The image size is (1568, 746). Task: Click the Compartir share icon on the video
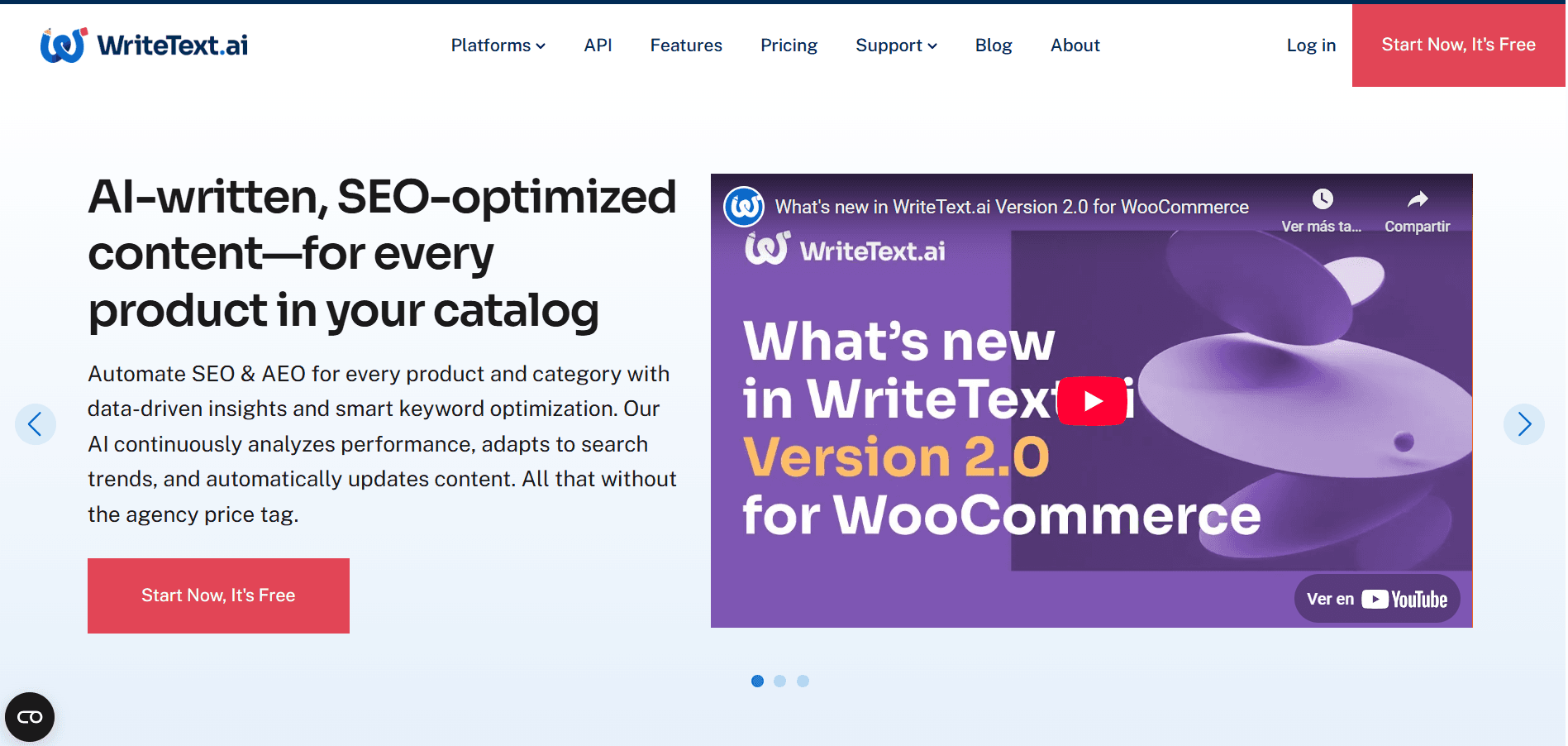click(1416, 201)
